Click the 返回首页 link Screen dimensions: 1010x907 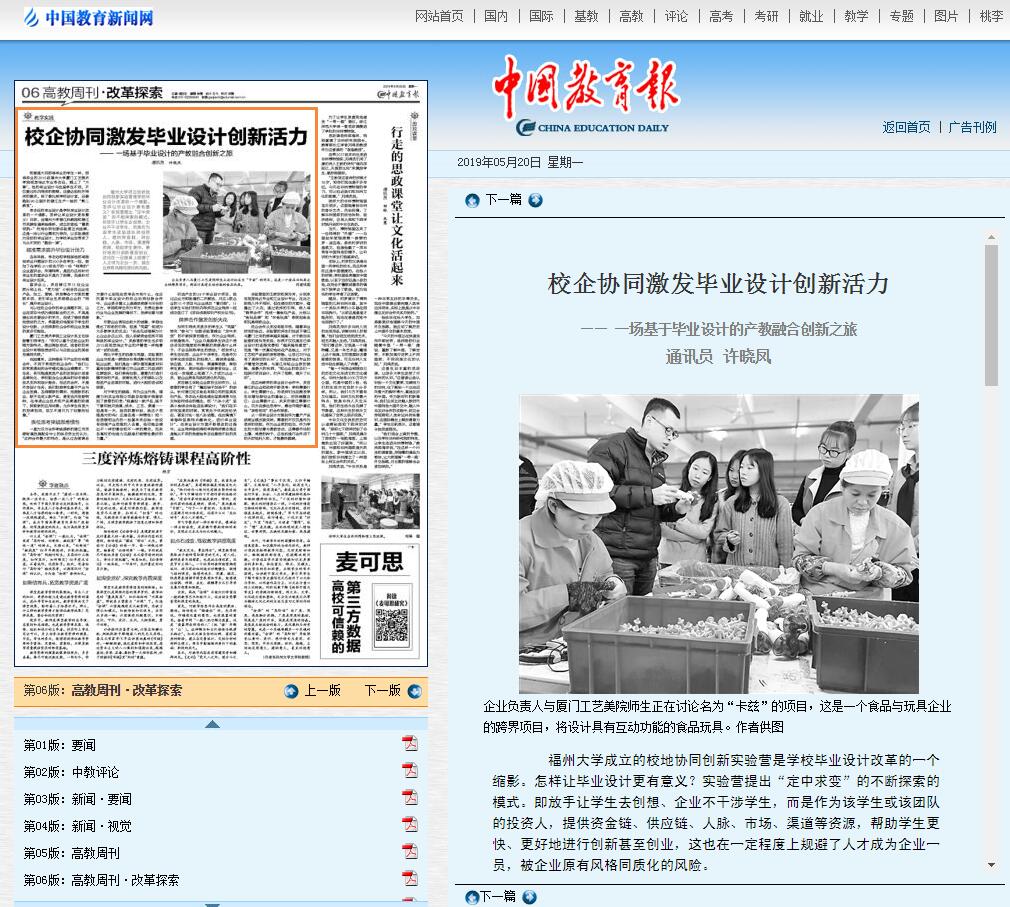pos(906,127)
